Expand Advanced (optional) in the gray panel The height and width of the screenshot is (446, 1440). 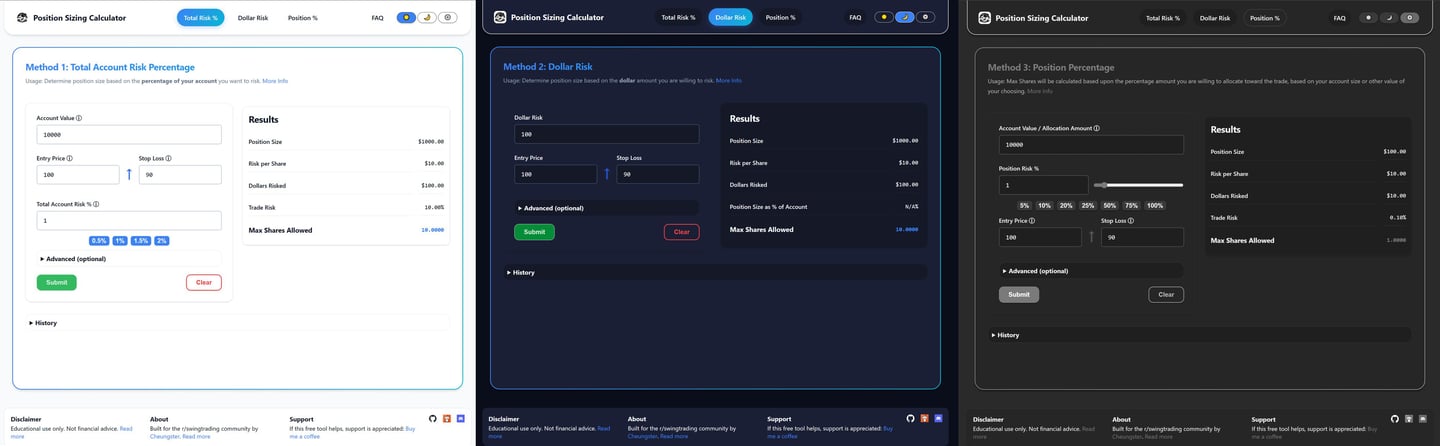(x=1091, y=271)
